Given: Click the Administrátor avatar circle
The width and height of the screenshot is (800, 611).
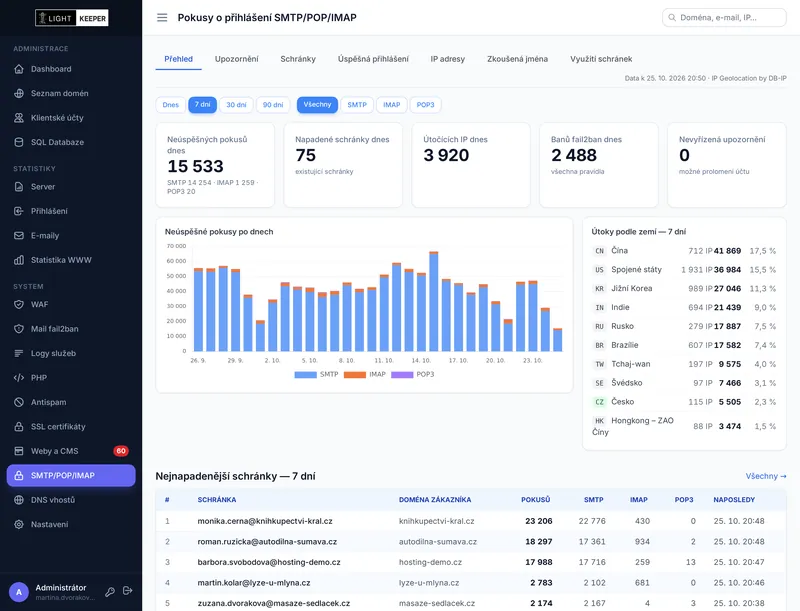Looking at the screenshot, I should click(x=19, y=592).
